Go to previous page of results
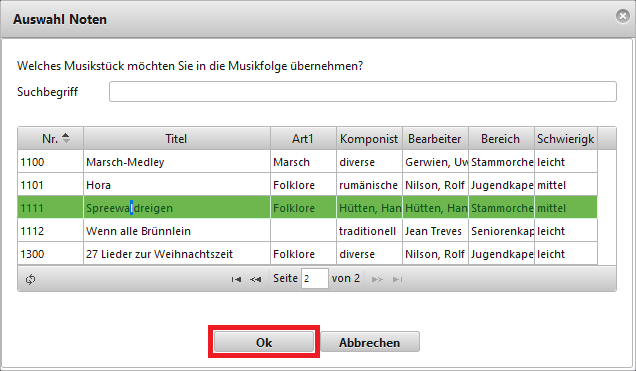Image resolution: width=636 pixels, height=371 pixels. coord(256,279)
